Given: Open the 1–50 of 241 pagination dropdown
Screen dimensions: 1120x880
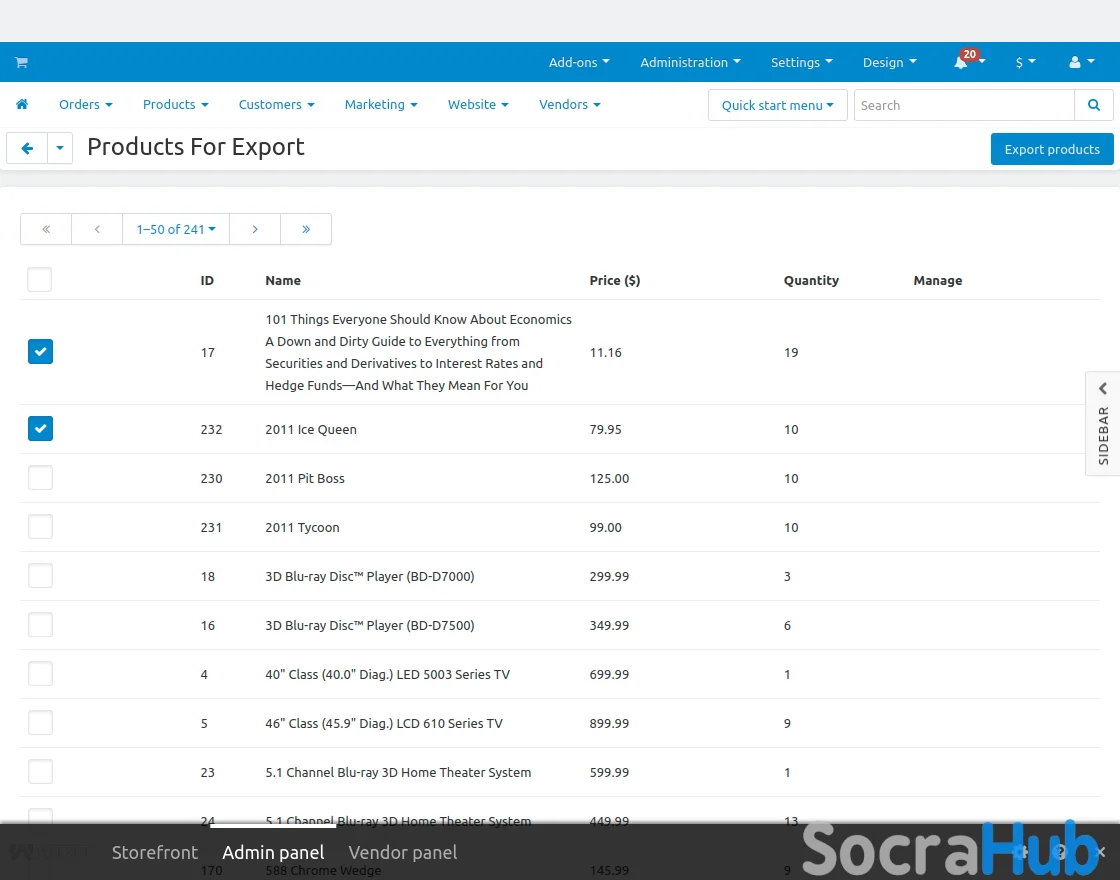Looking at the screenshot, I should pos(176,229).
